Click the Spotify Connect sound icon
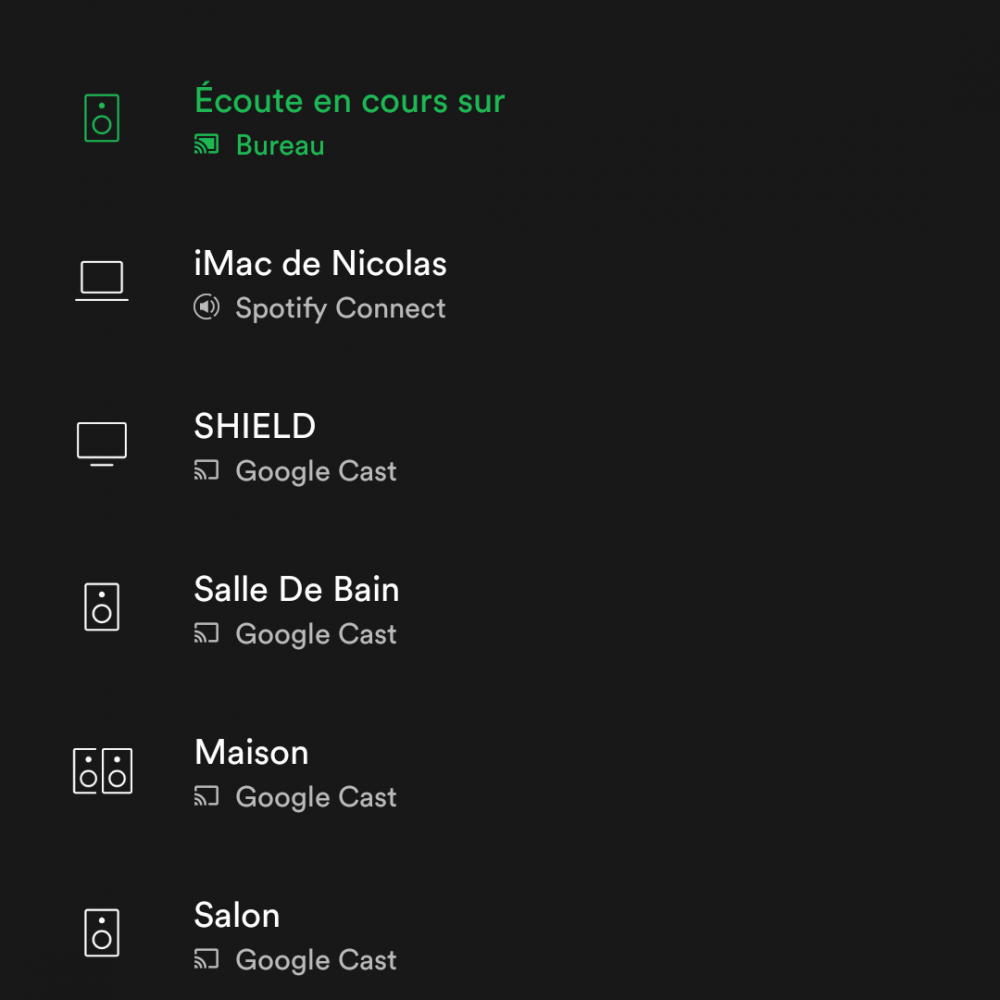This screenshot has height=1000, width=1000. point(207,307)
